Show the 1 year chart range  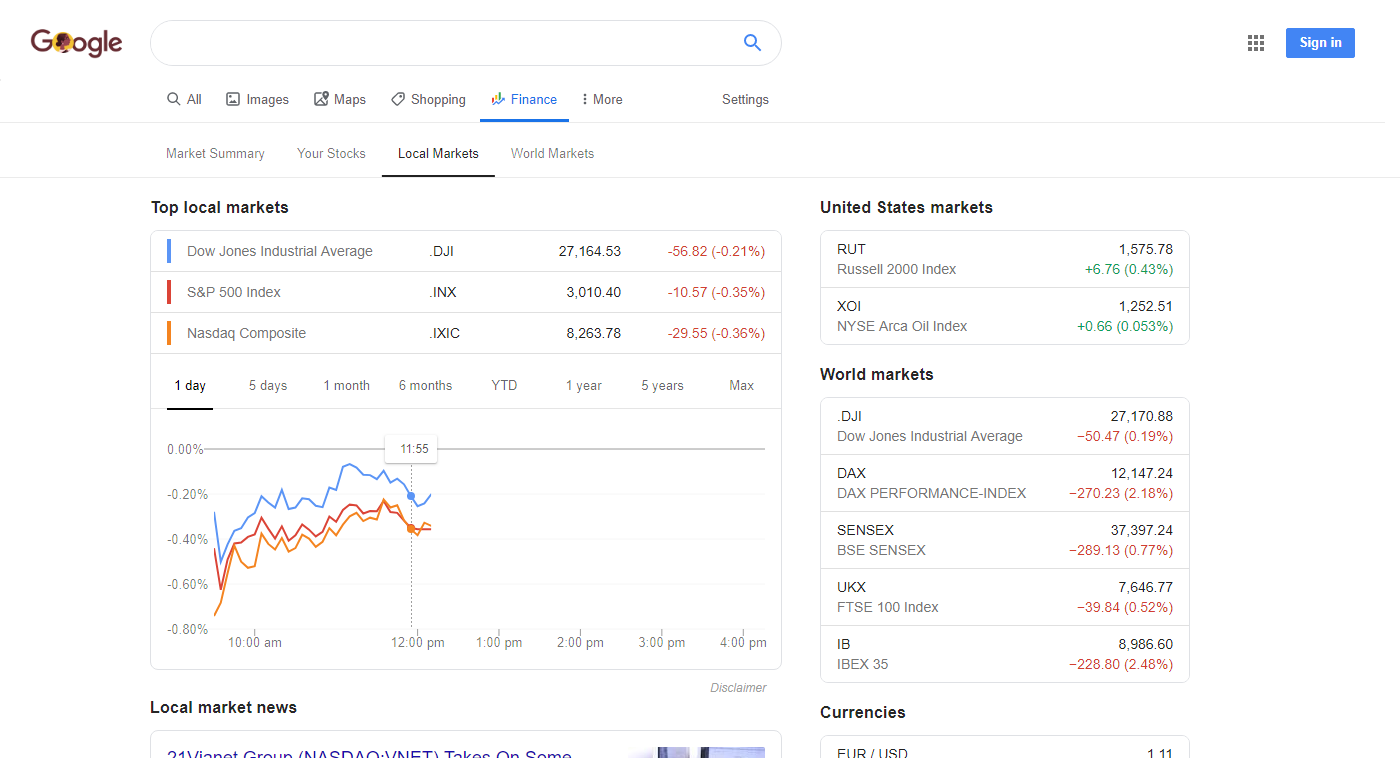tap(583, 385)
